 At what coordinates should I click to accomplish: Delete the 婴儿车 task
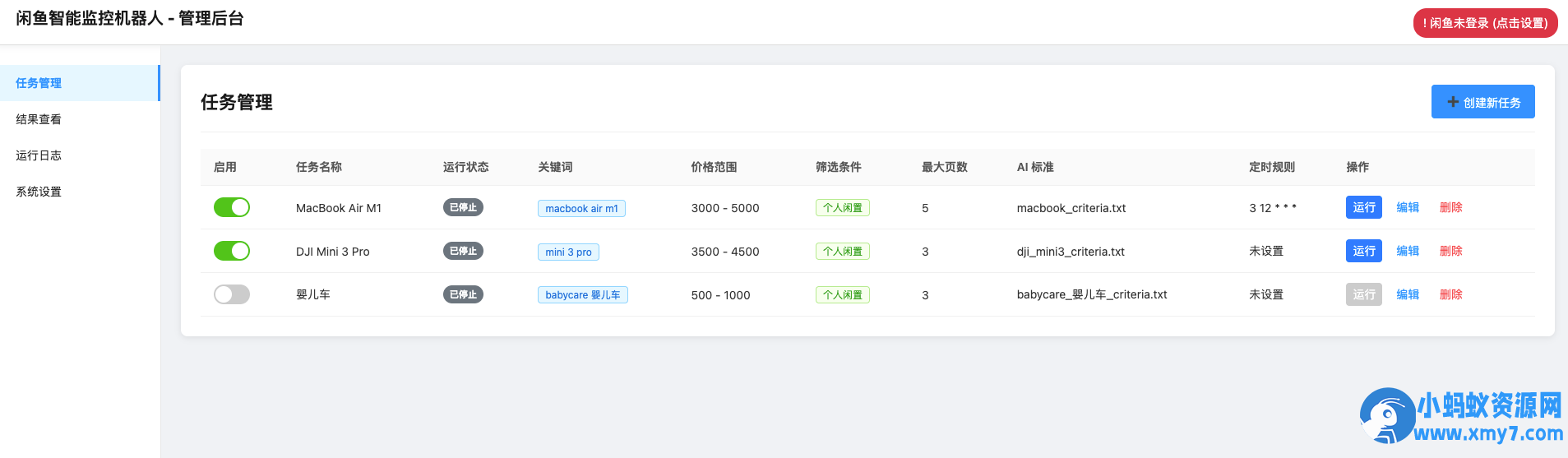tap(1451, 294)
